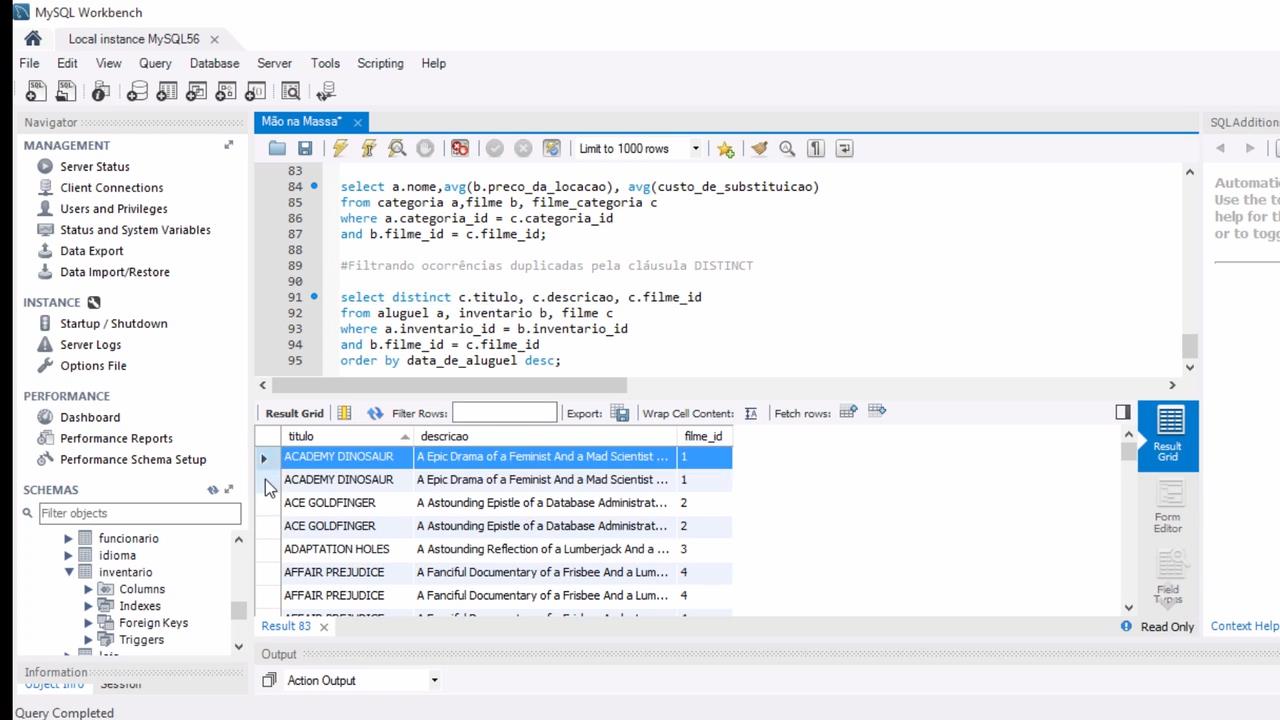Screen dimensions: 1280x720
Task: Create a new view icon
Action: pos(197,92)
